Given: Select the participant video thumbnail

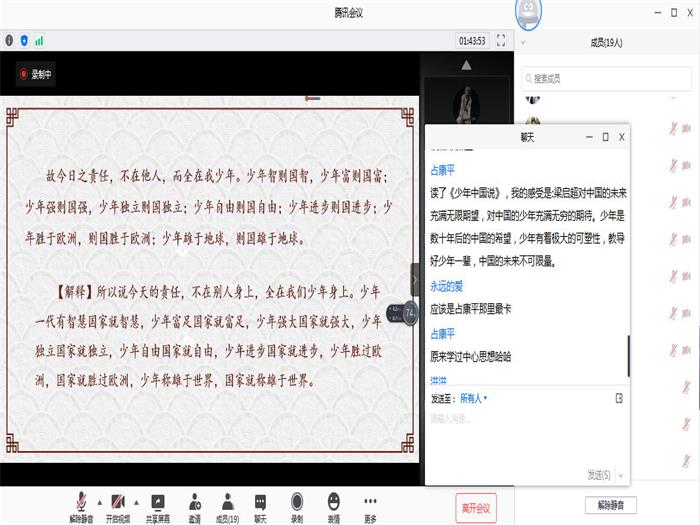Looking at the screenshot, I should pyautogui.click(x=467, y=102).
